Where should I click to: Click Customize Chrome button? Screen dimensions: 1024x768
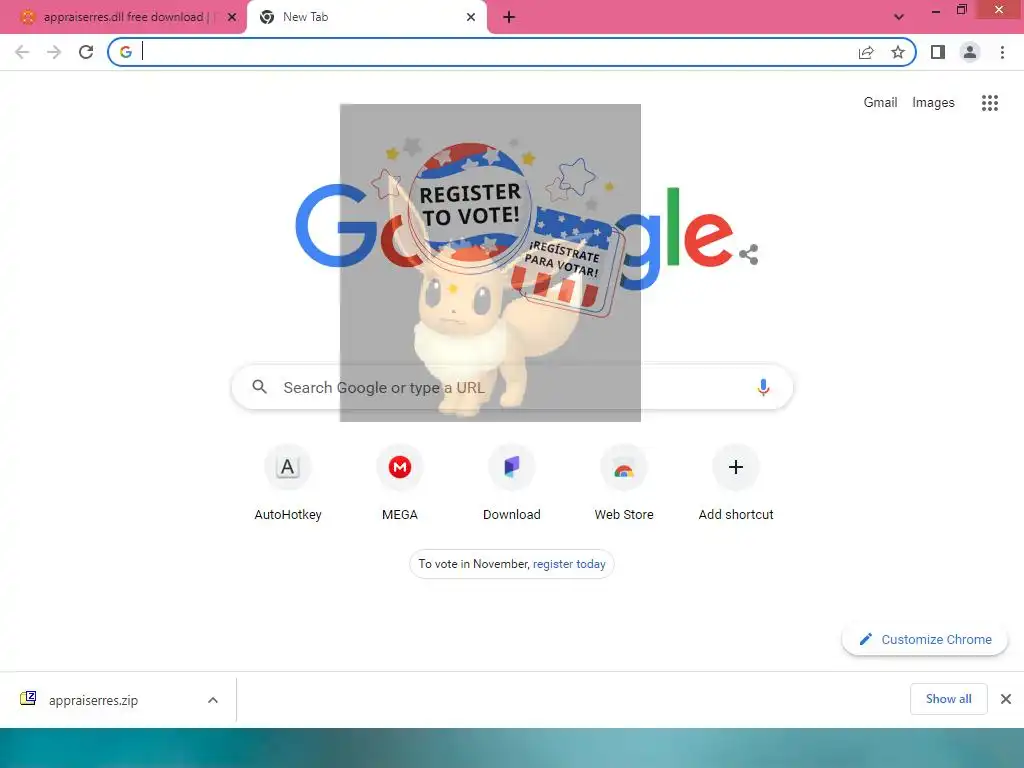925,639
